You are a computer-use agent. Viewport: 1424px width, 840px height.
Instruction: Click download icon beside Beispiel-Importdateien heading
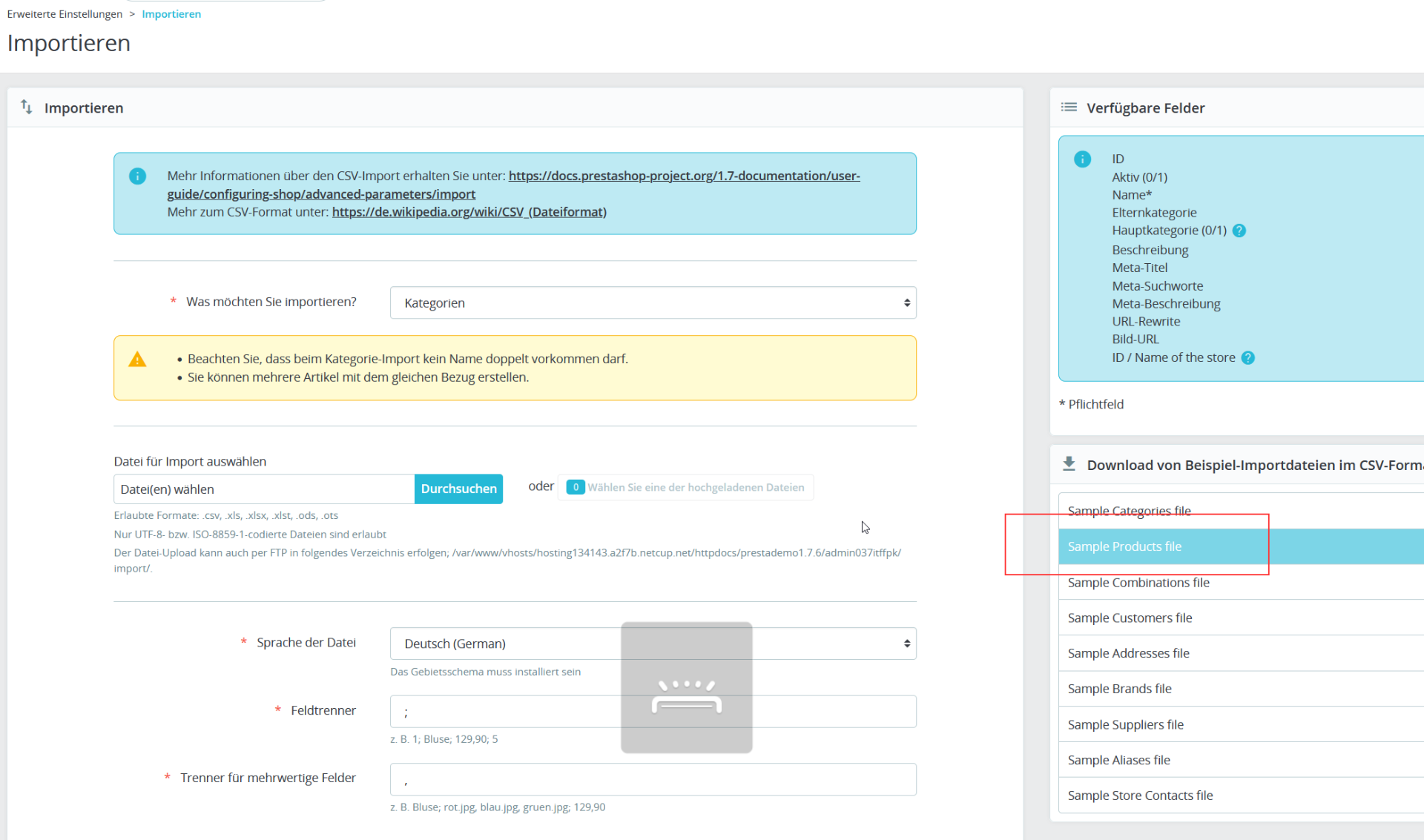point(1068,464)
